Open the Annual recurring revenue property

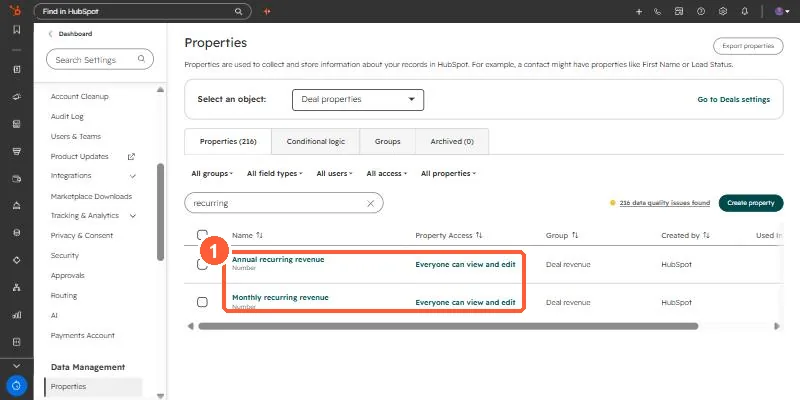click(x=278, y=259)
